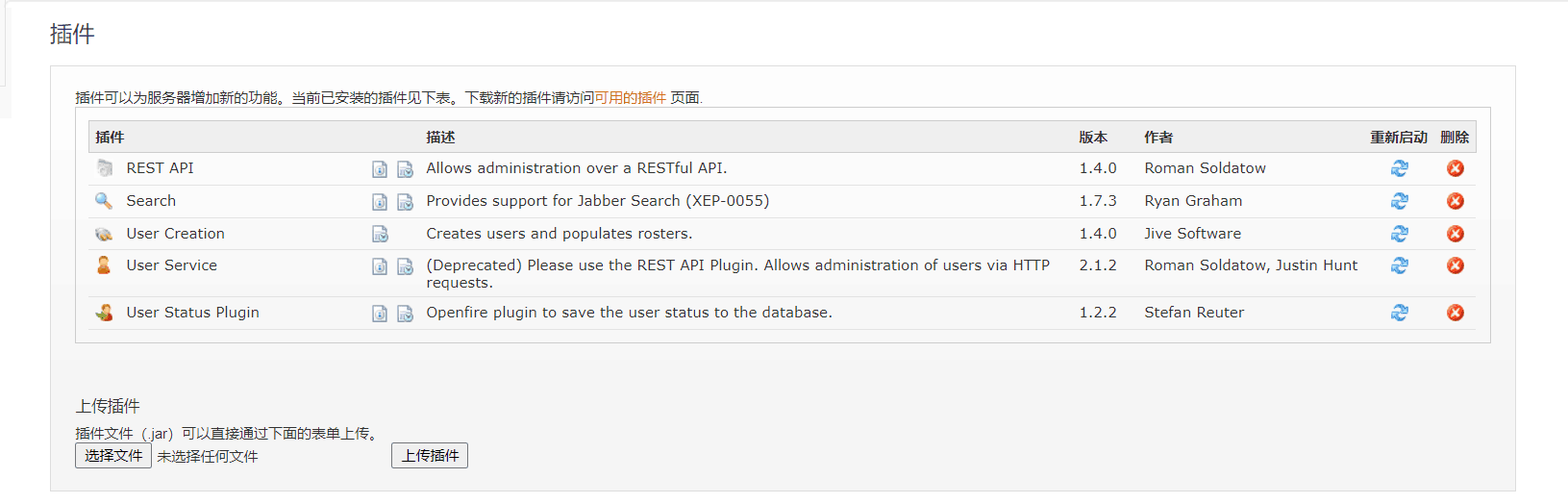Open changelog for User Creation plugin
Viewport: 1568px width, 504px height.
(x=380, y=234)
